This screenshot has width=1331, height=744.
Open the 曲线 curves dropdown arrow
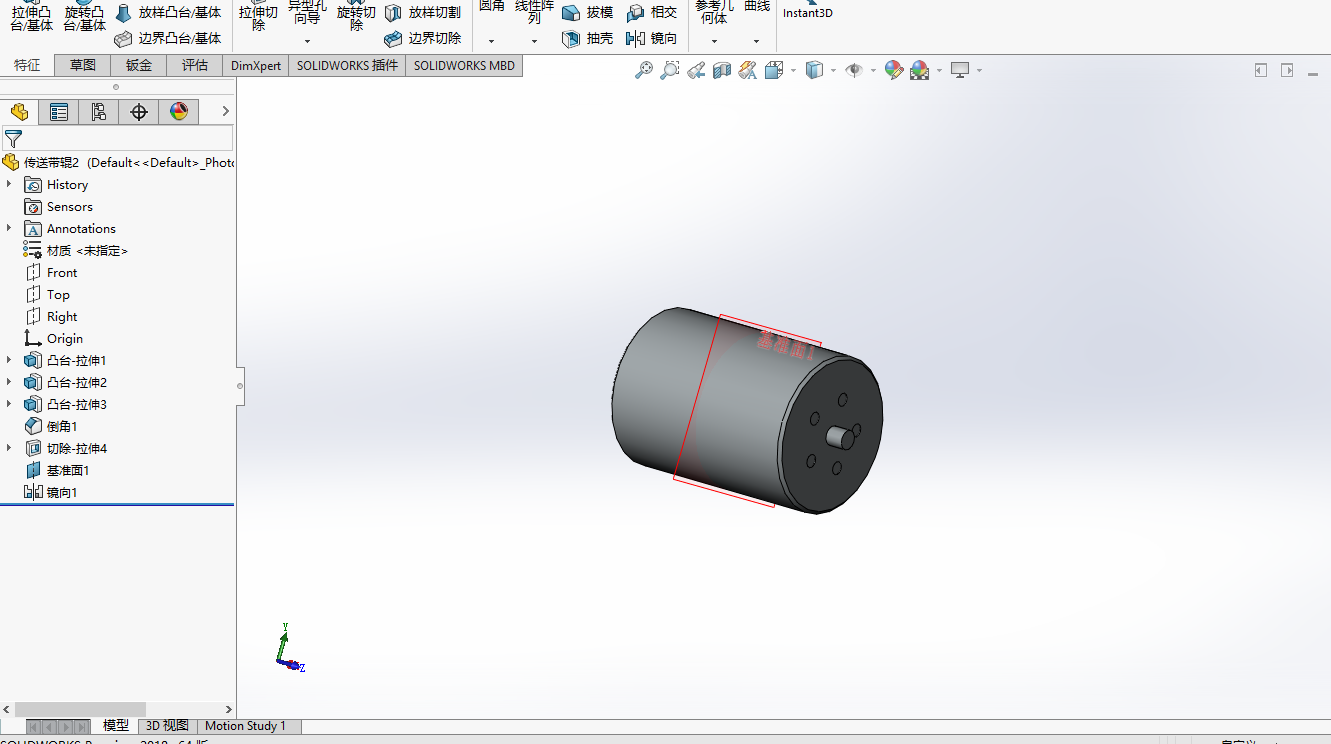coord(756,42)
